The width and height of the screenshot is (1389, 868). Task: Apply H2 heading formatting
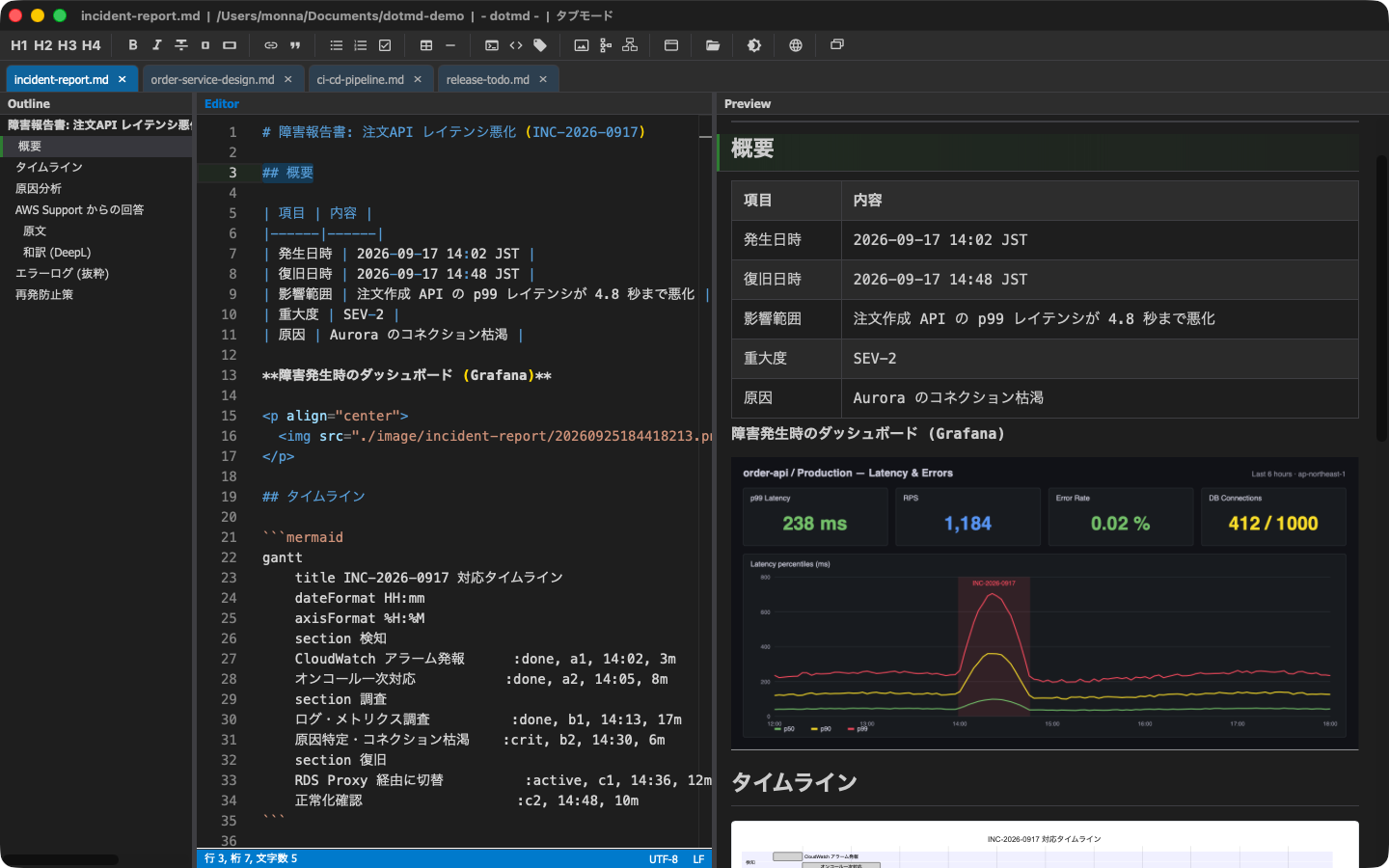[x=43, y=45]
